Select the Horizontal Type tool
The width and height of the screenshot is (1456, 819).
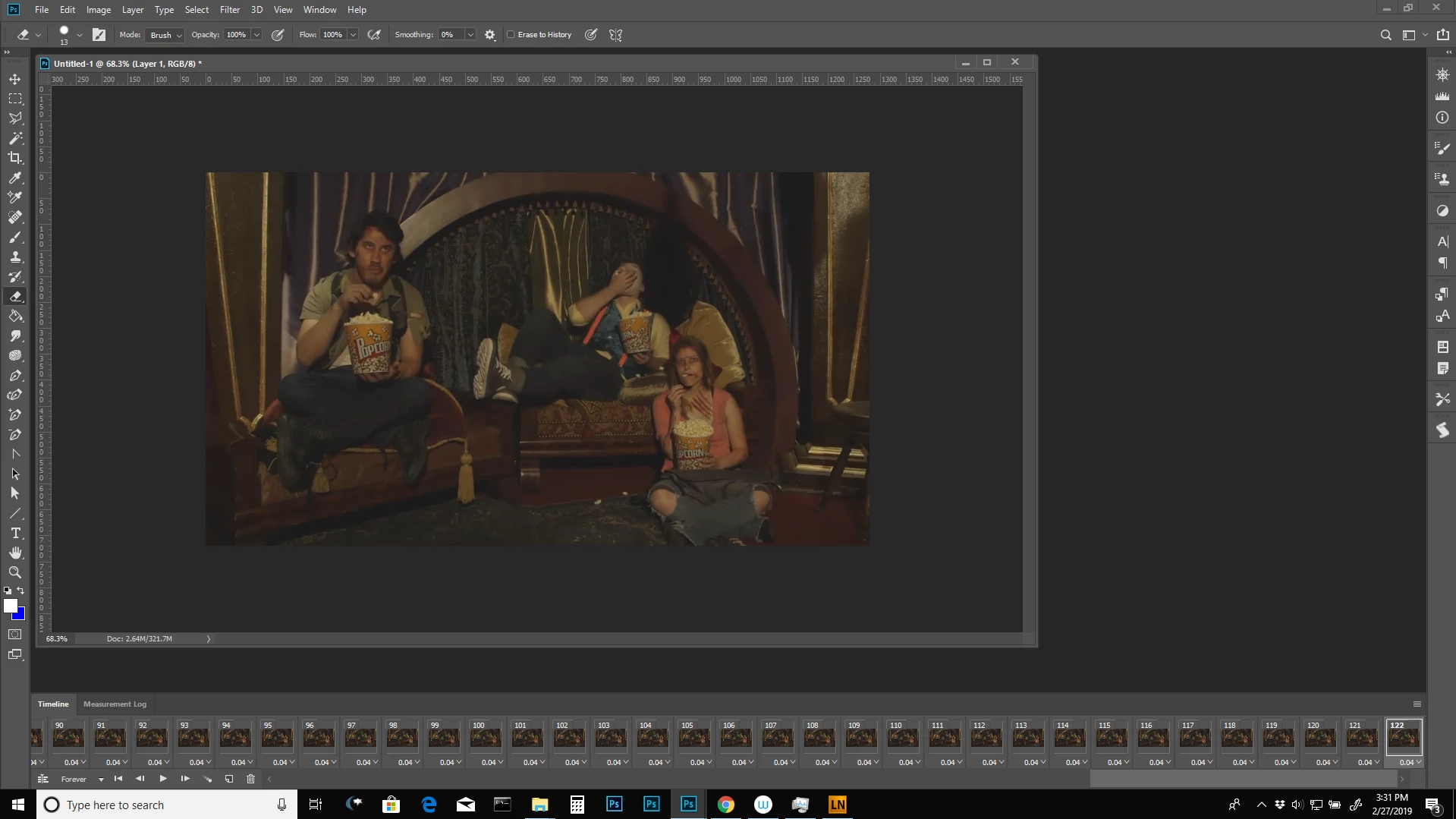(x=15, y=533)
